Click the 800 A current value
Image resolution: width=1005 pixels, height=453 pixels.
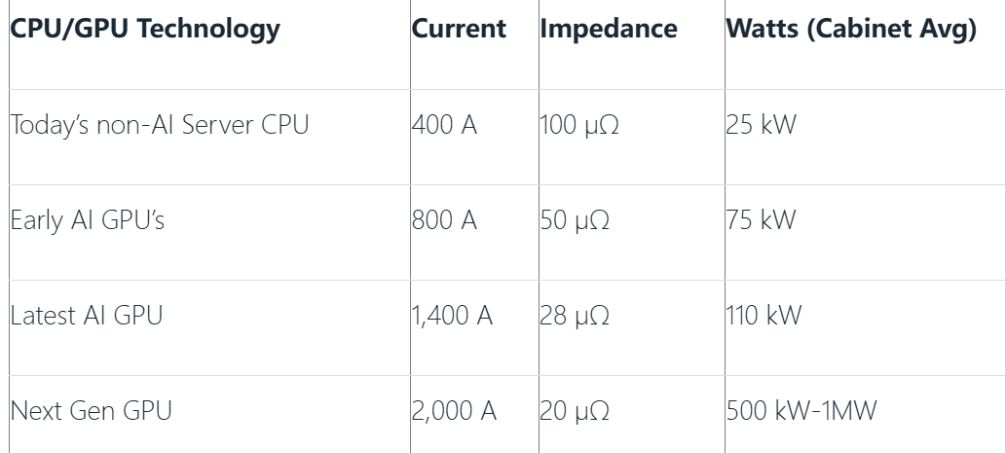pos(444,220)
